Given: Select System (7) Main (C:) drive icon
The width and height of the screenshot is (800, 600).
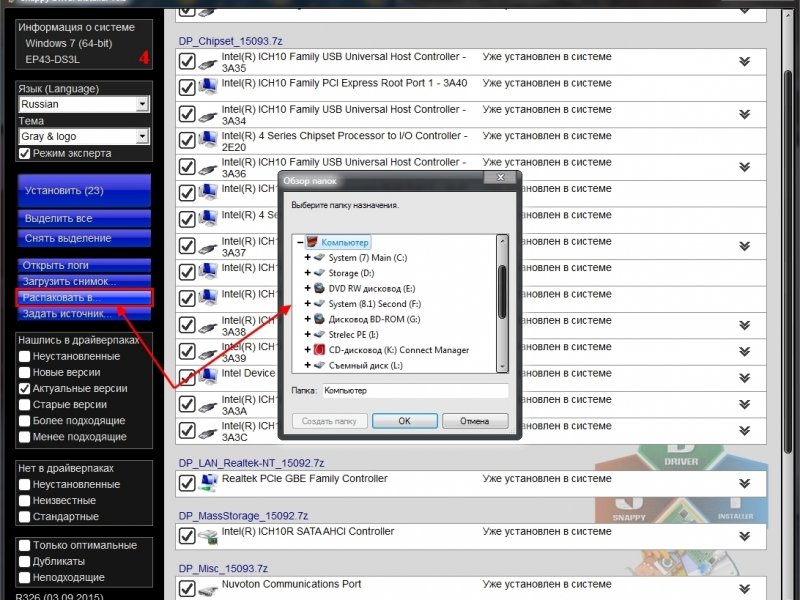Looking at the screenshot, I should coord(320,257).
